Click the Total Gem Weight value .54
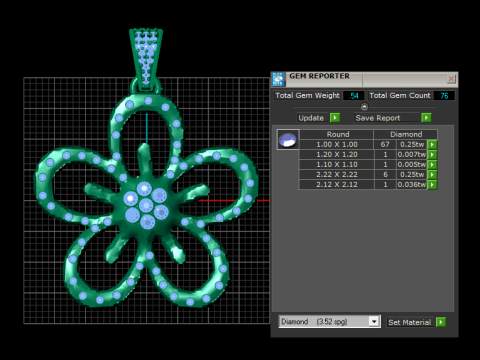The image size is (480, 360). (353, 96)
